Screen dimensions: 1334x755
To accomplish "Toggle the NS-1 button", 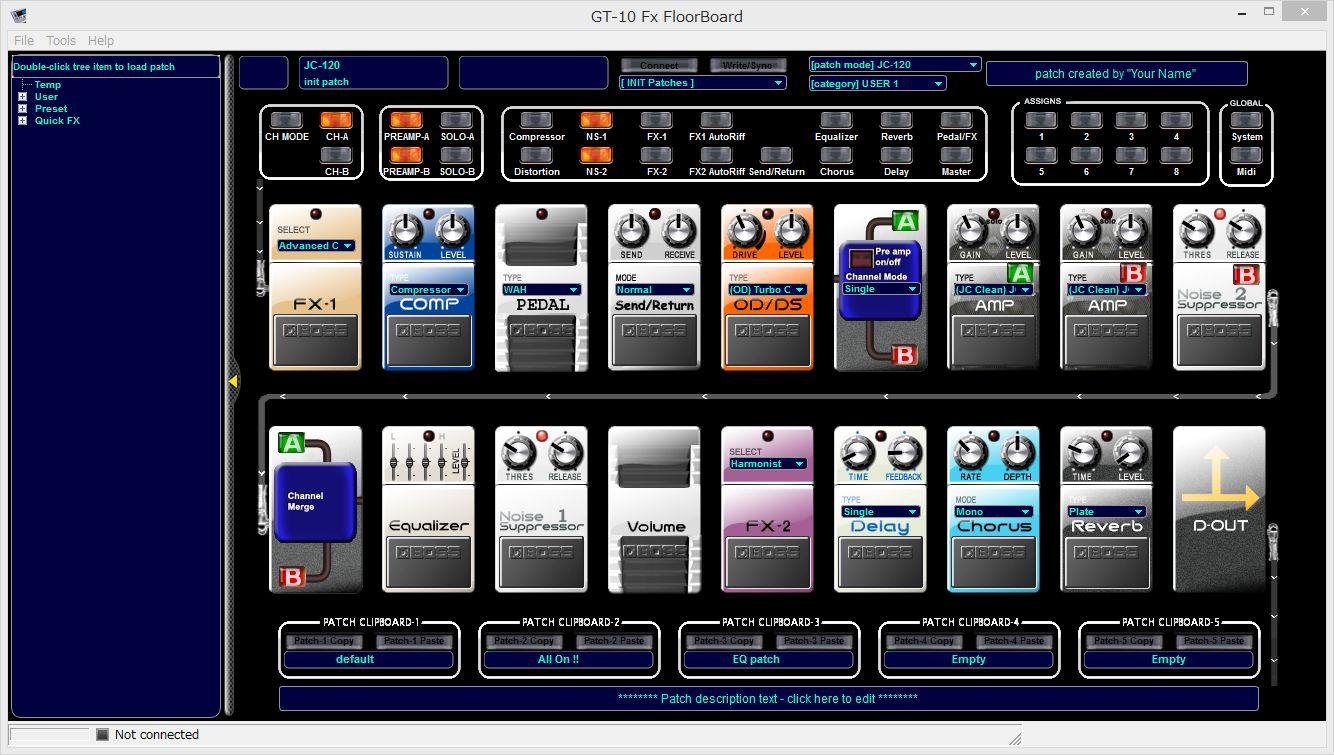I will pyautogui.click(x=596, y=120).
